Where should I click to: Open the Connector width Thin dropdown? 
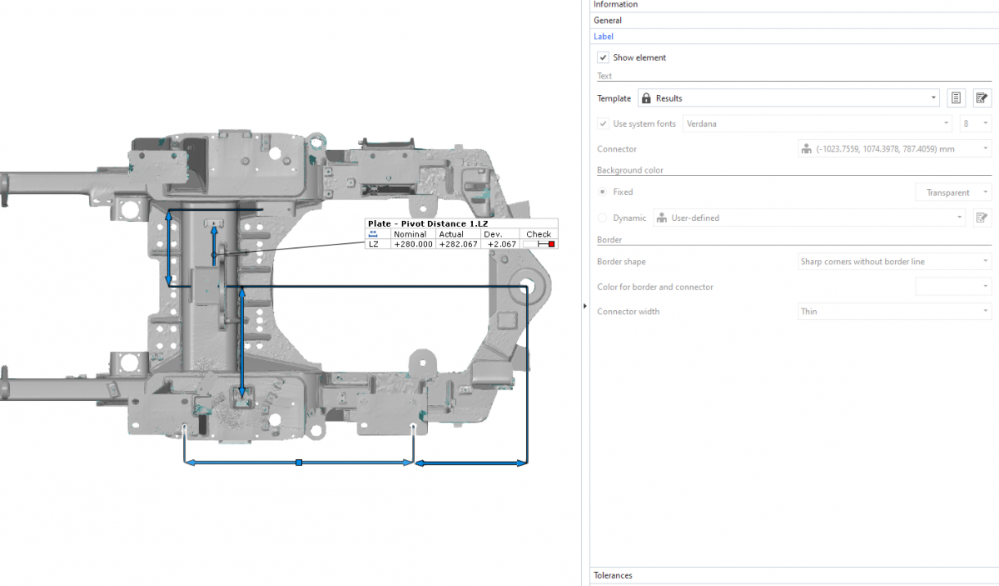click(893, 312)
